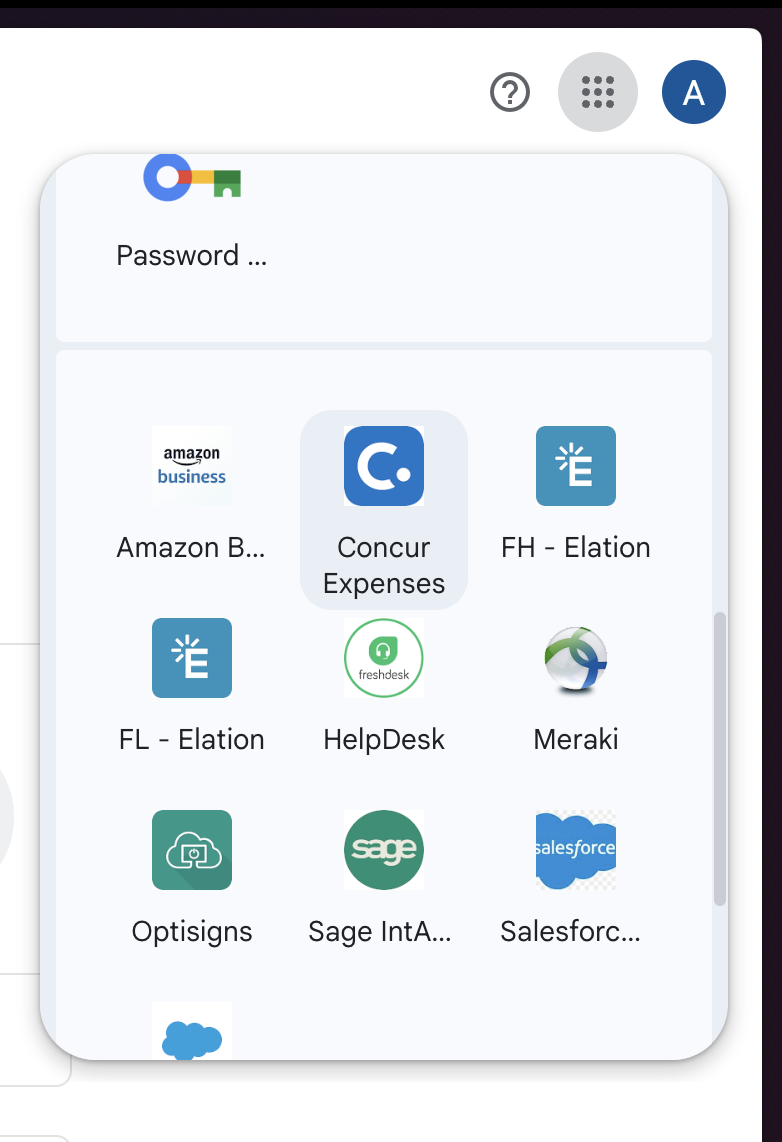This screenshot has width=782, height=1142.
Task: Open the partially visible blue cloud app
Action: point(192,1032)
